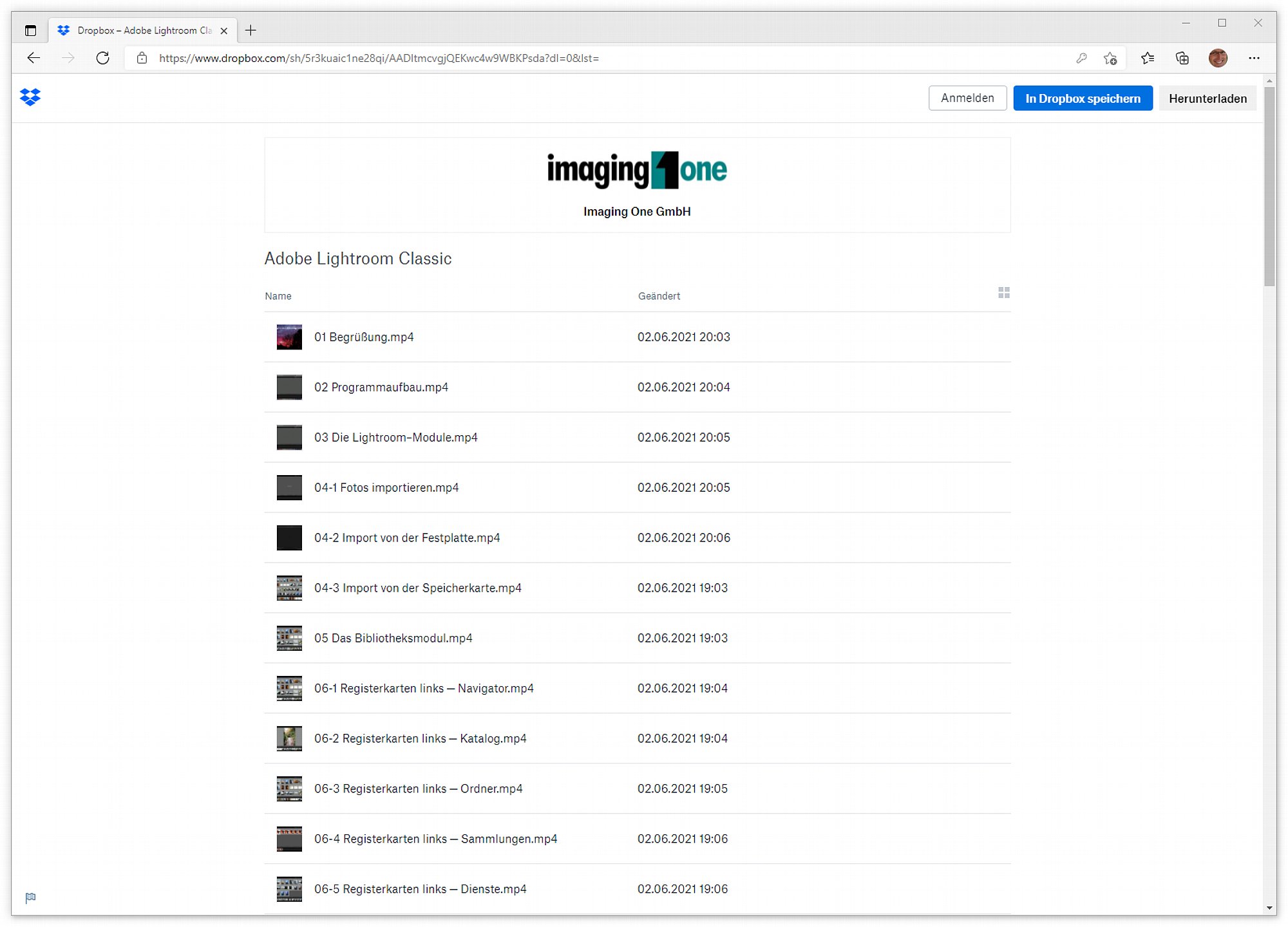Image resolution: width=1288 pixels, height=927 pixels.
Task: Click thumbnail of 02 Programmaufbau video
Action: [x=289, y=388]
